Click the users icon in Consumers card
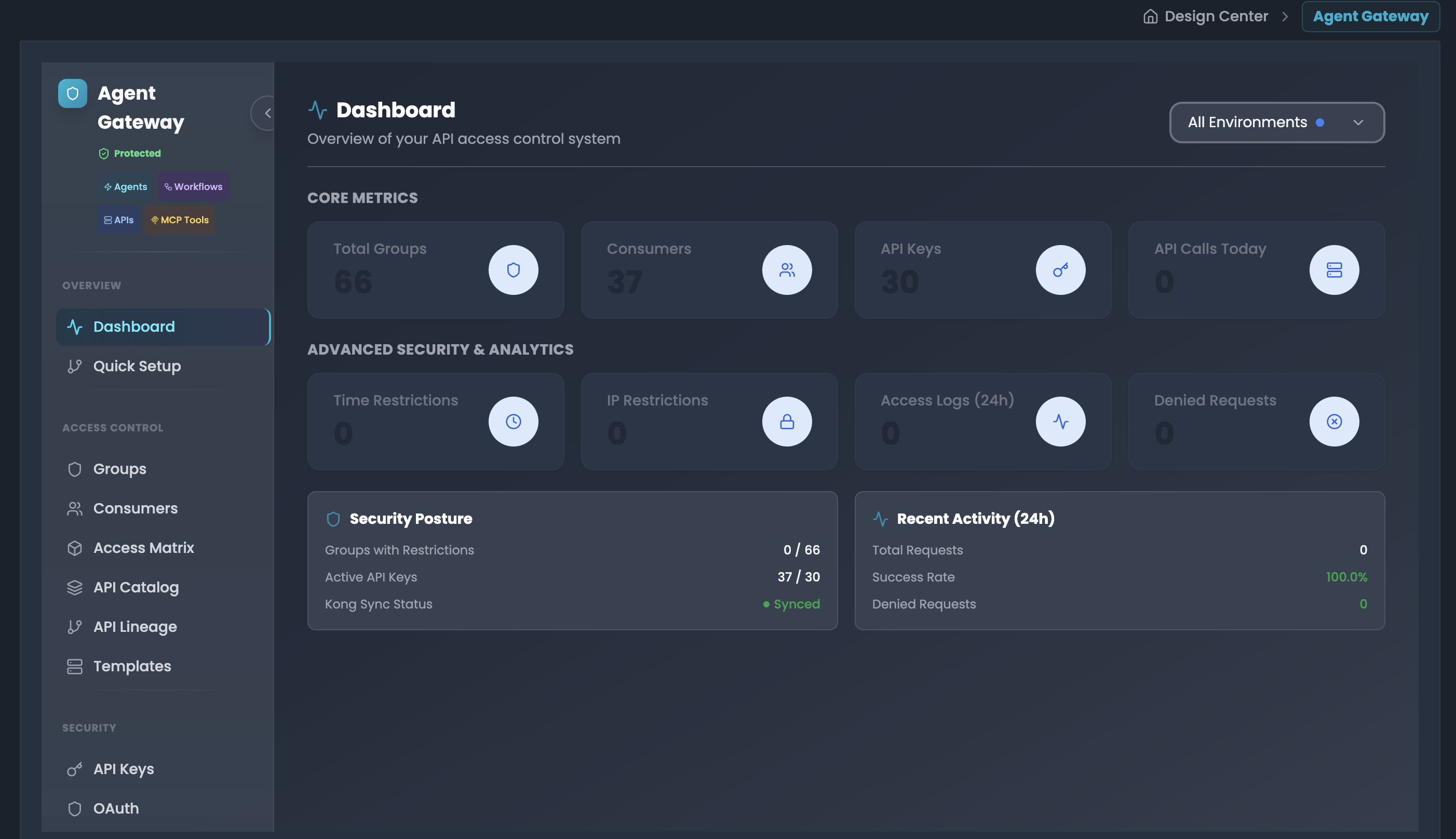Screen dimensions: 1456x839 [x=787, y=269]
